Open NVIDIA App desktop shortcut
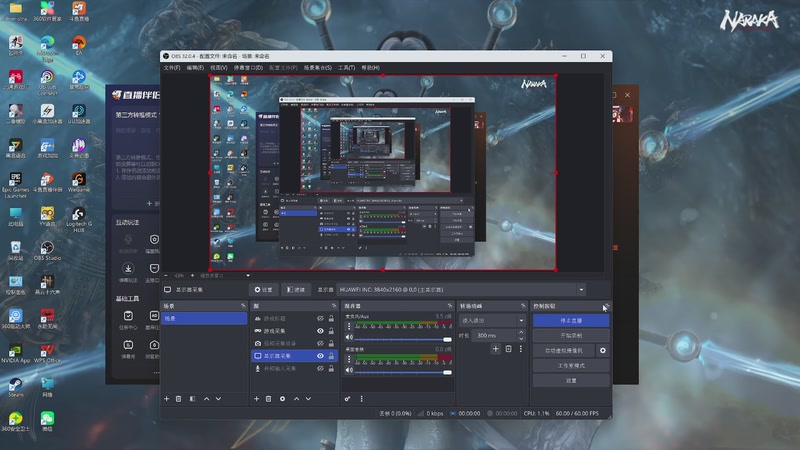This screenshot has height=450, width=800. click(x=15, y=354)
